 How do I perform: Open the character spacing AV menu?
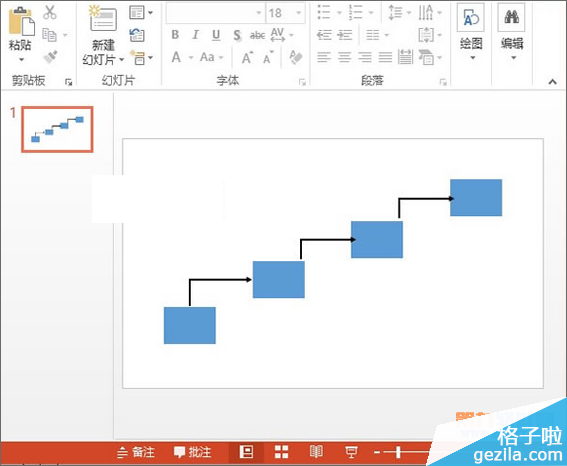pos(281,35)
